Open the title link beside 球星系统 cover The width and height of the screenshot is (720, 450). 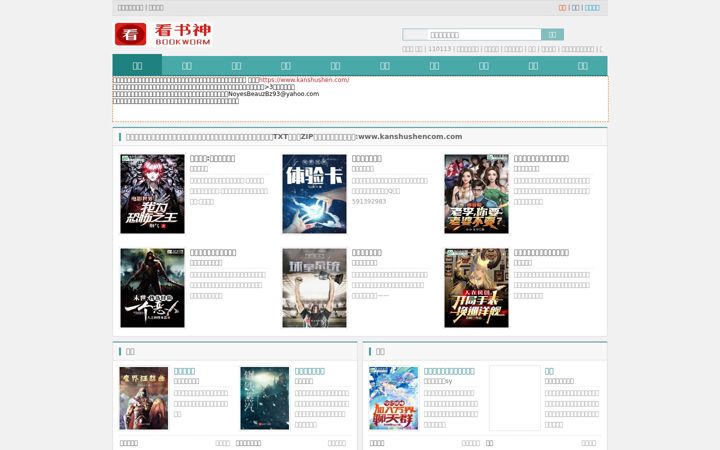tap(367, 253)
